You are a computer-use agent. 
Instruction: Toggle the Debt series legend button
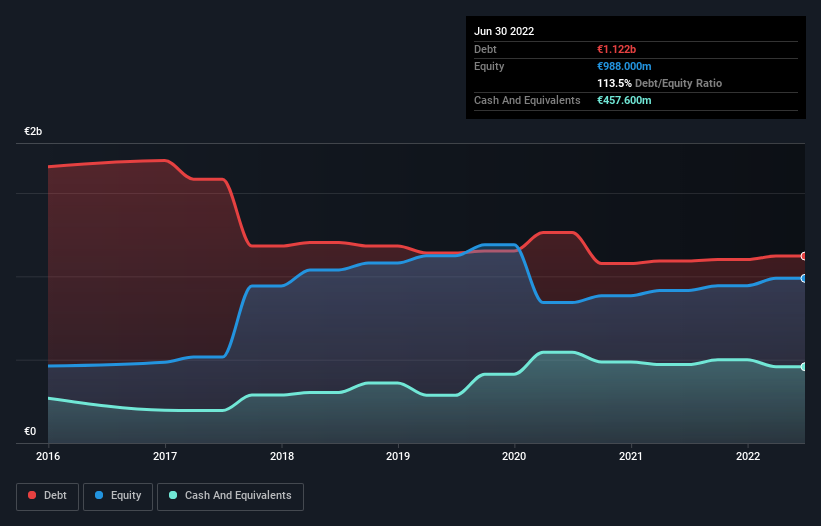pyautogui.click(x=48, y=496)
